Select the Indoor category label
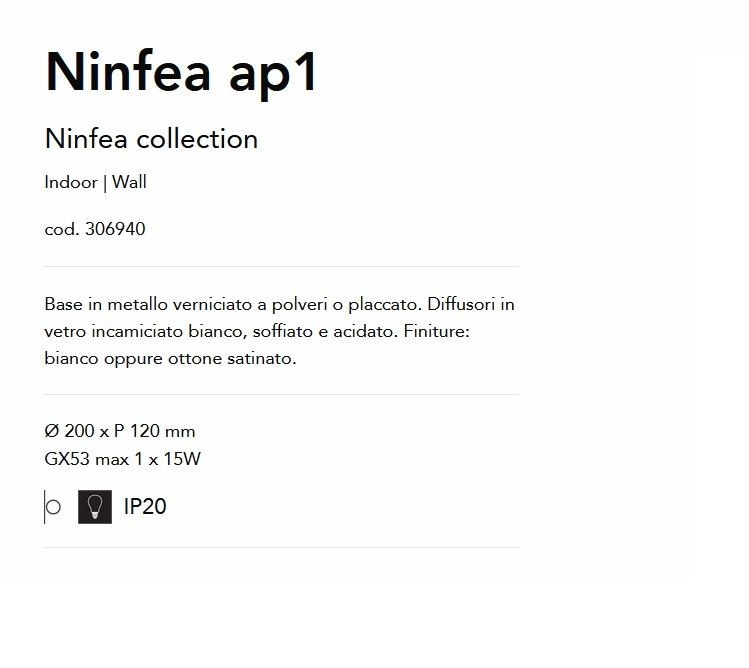The height and width of the screenshot is (668, 749). (71, 183)
